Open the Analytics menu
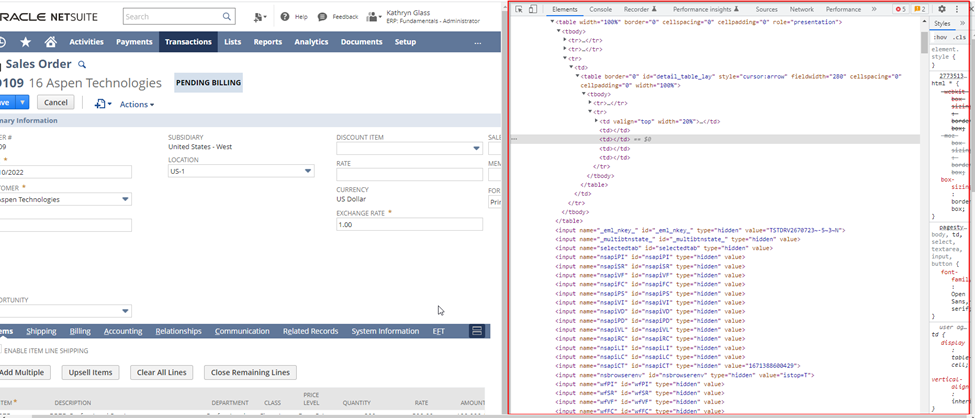The height and width of the screenshot is (418, 975). point(311,42)
